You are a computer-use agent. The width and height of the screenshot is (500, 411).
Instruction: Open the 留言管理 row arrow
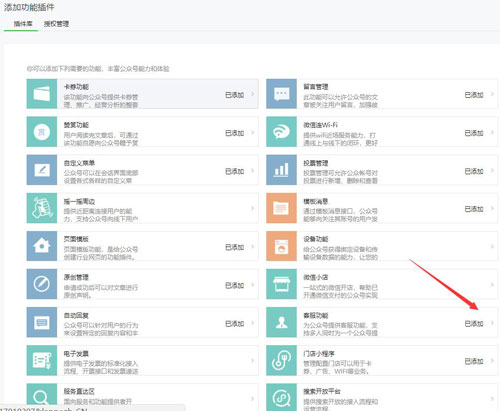coord(492,94)
